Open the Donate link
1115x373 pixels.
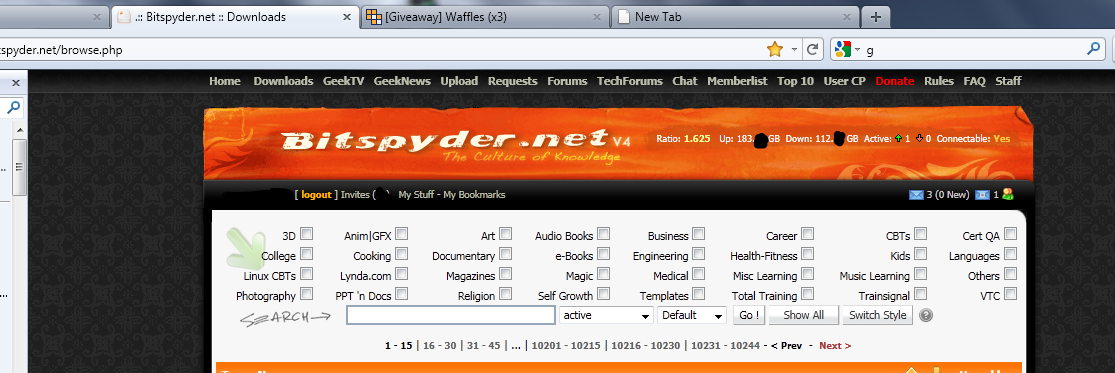click(895, 81)
